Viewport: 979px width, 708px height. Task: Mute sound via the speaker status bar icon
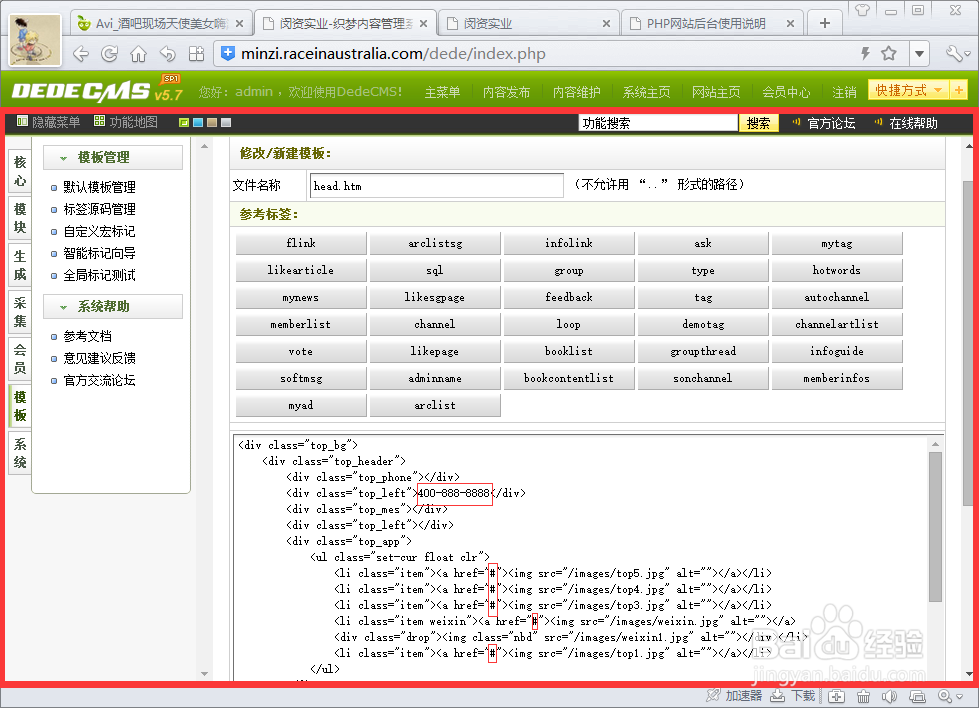click(890, 696)
